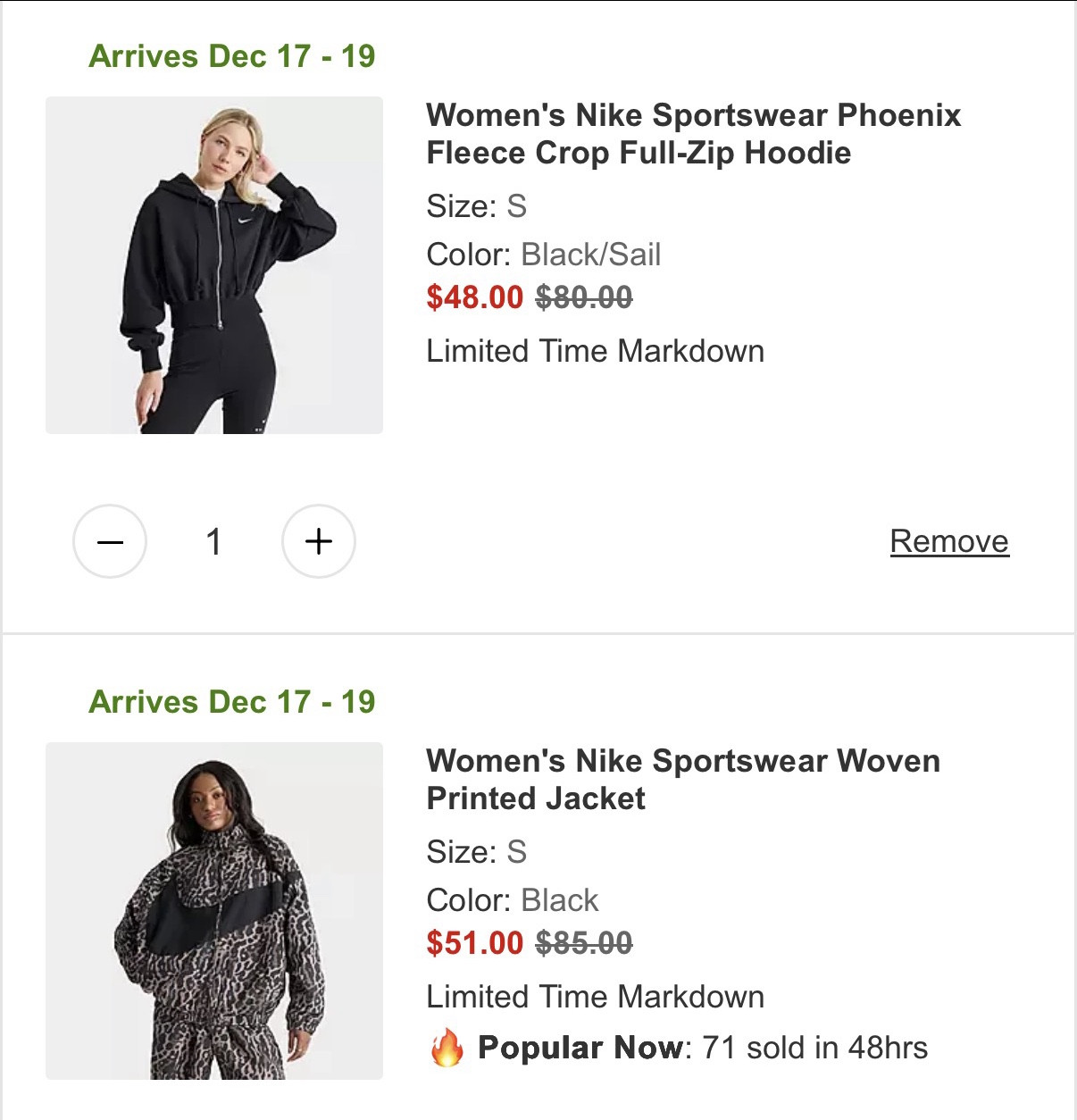Open the Women's Nike Sportswear Woven Printed Jacket title

click(x=683, y=779)
